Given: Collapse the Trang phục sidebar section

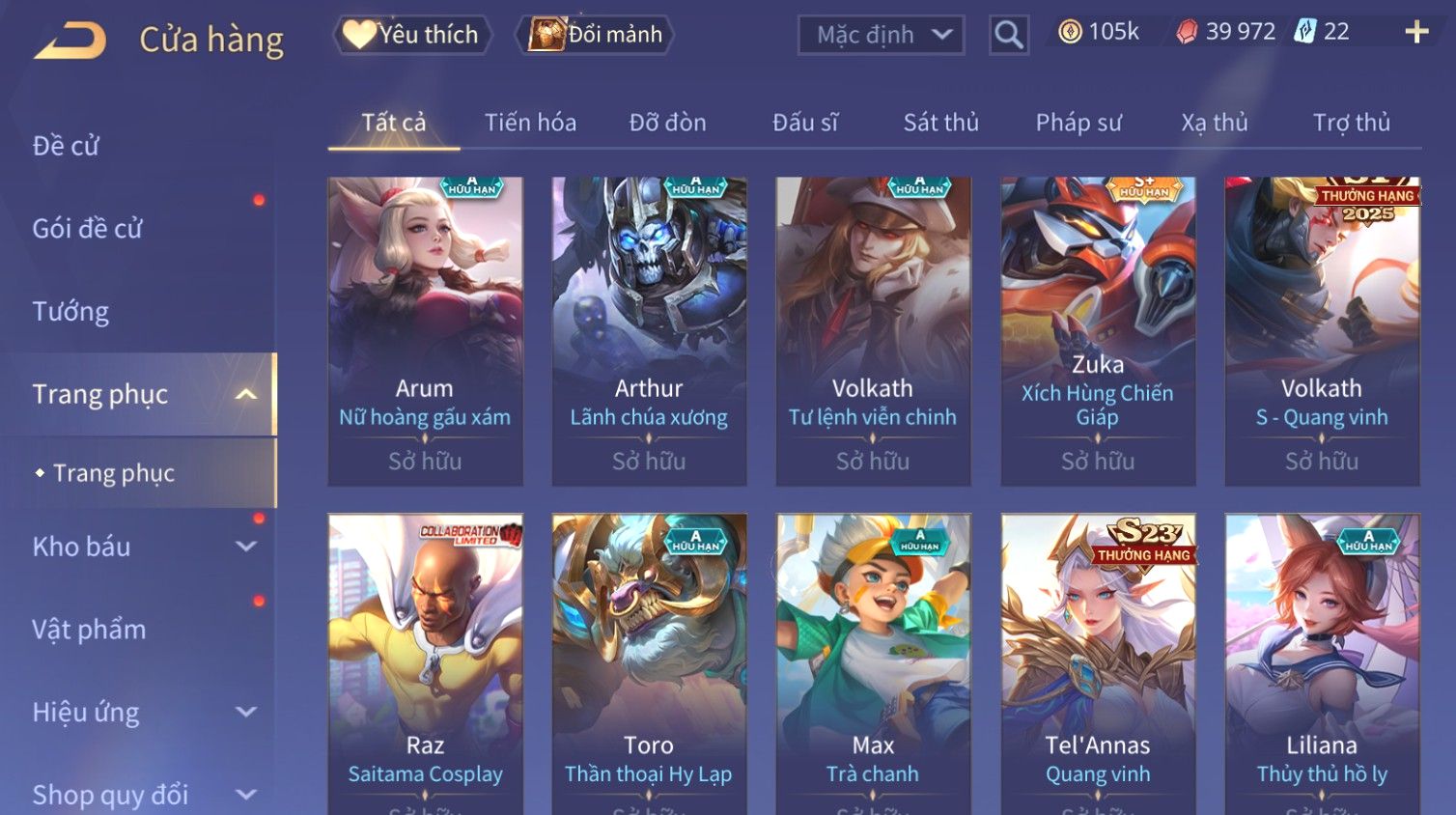Looking at the screenshot, I should click(246, 394).
